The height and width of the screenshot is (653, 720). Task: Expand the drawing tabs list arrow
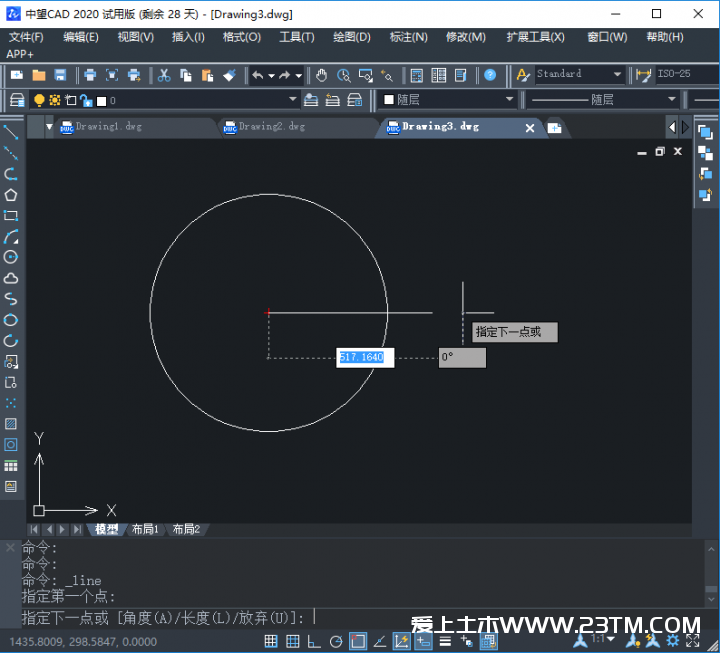tap(49, 127)
